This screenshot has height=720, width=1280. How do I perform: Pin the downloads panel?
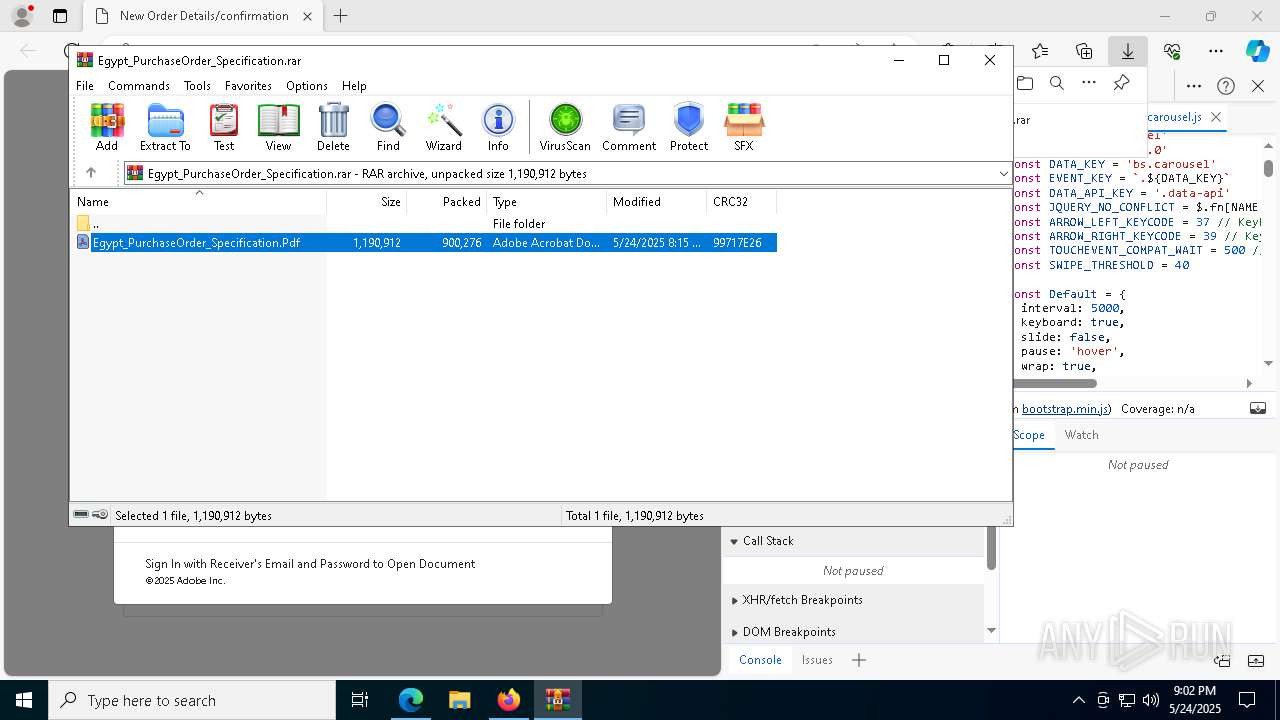tap(1121, 83)
